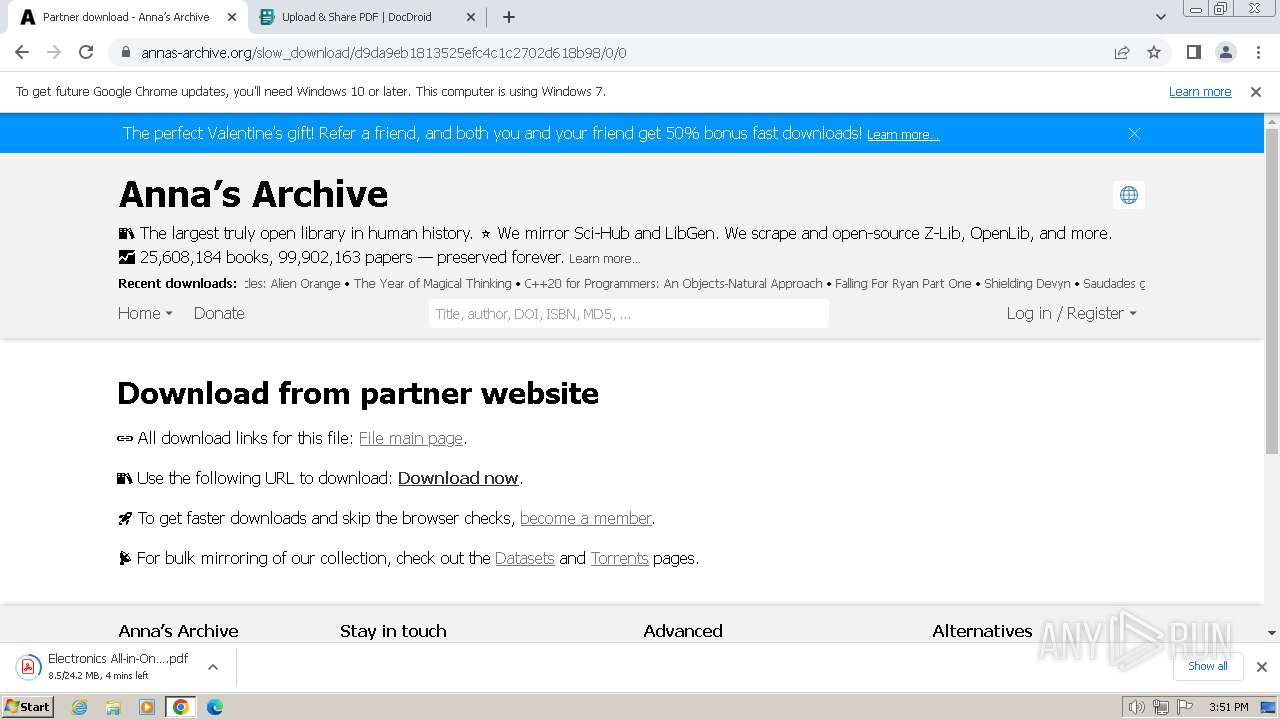Close the downloads shelf

click(1262, 666)
